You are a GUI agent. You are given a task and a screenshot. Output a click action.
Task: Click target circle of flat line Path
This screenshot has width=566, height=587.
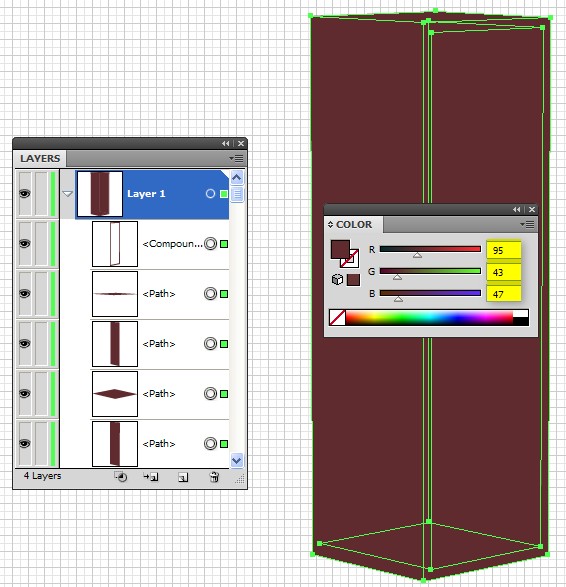[x=210, y=294]
